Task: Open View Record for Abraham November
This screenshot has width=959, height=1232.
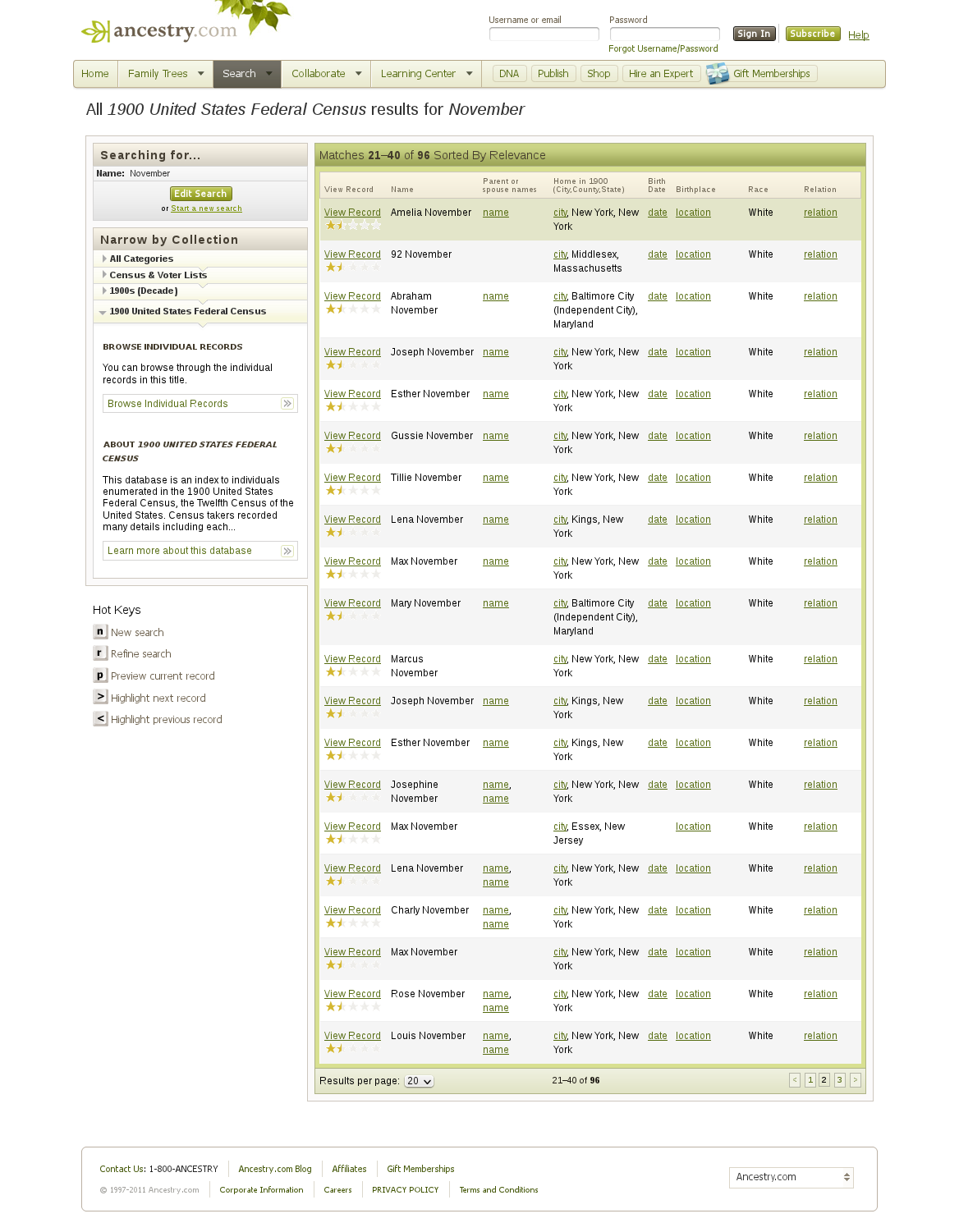Action: [x=352, y=296]
